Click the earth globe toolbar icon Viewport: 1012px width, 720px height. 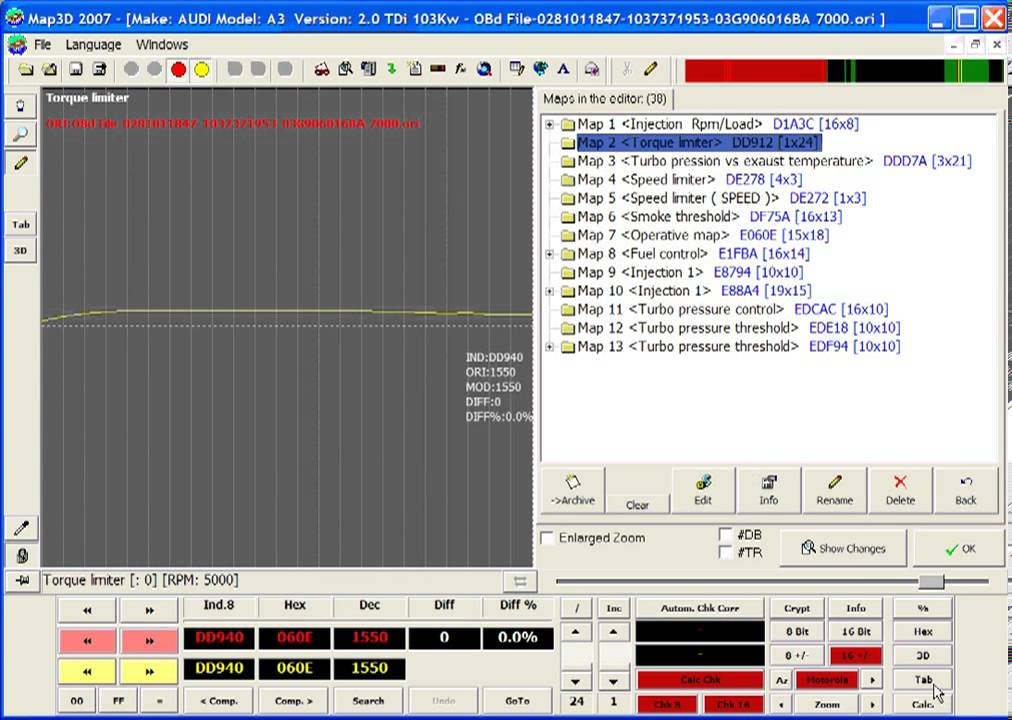pyautogui.click(x=540, y=69)
